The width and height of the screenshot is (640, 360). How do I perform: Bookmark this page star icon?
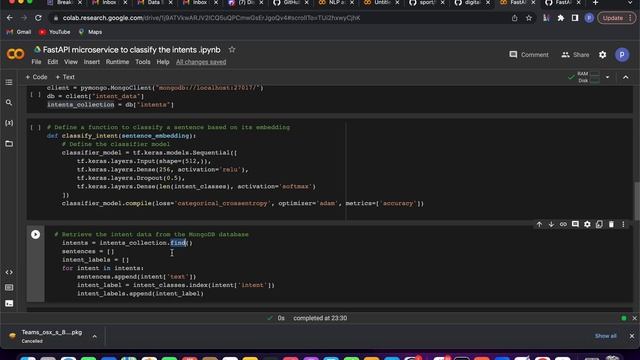[x=529, y=18]
